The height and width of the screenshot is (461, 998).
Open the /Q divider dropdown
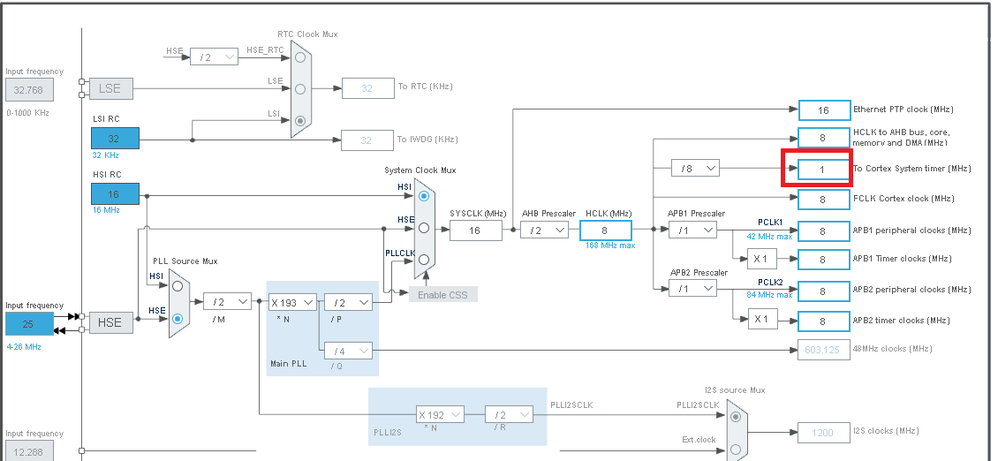point(348,351)
